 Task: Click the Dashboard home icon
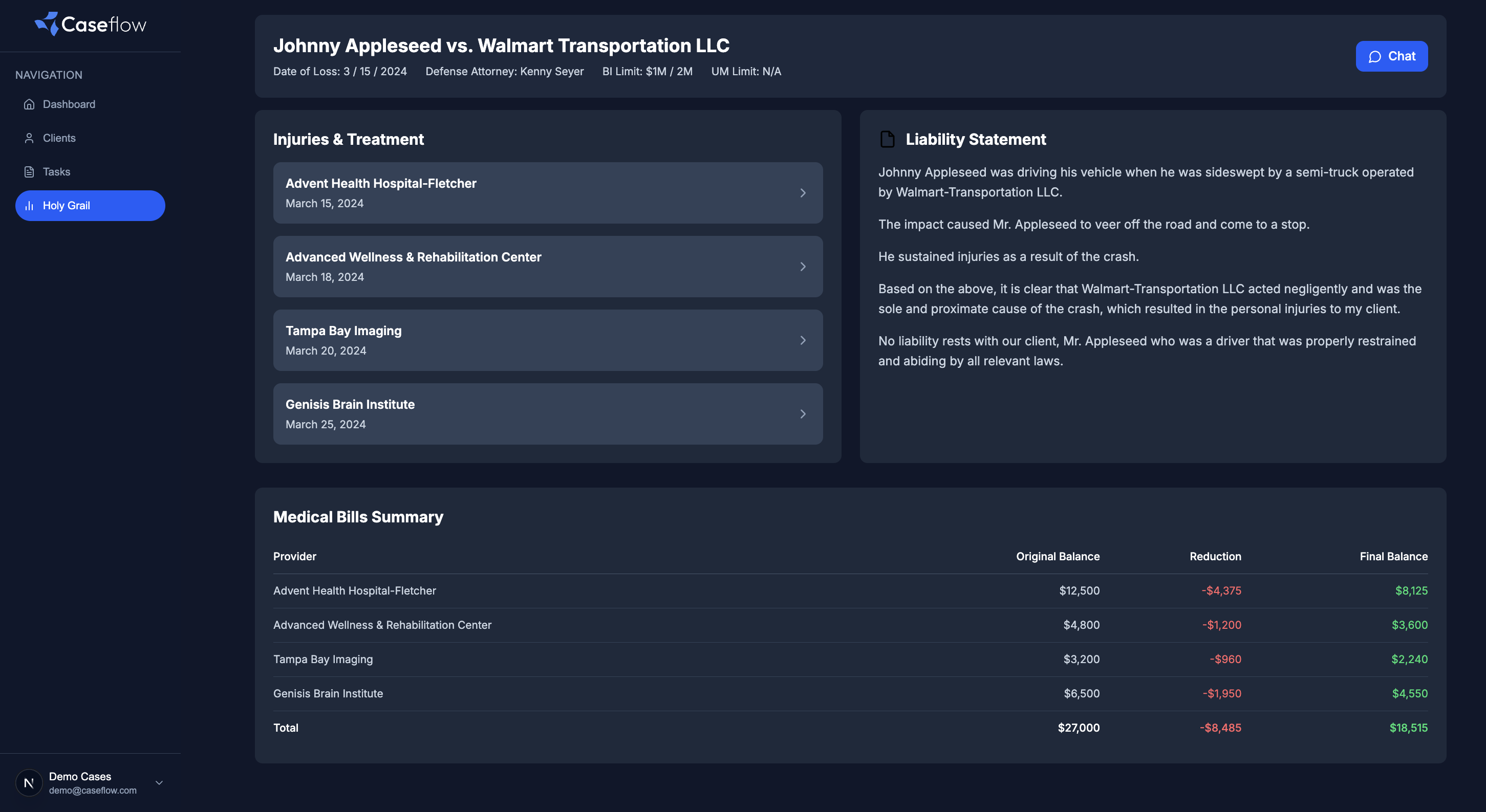pos(29,104)
